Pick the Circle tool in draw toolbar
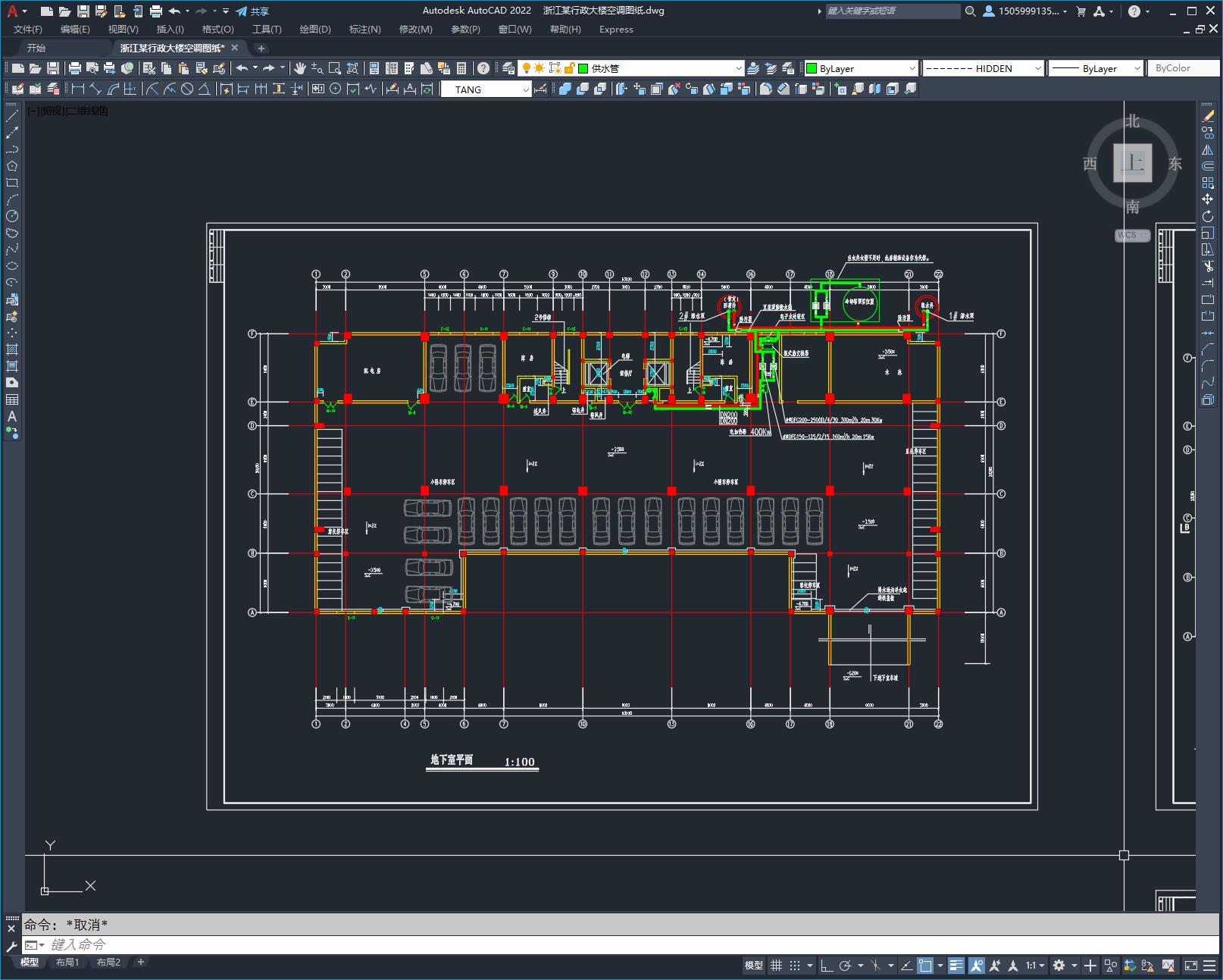1223x980 pixels. click(12, 216)
